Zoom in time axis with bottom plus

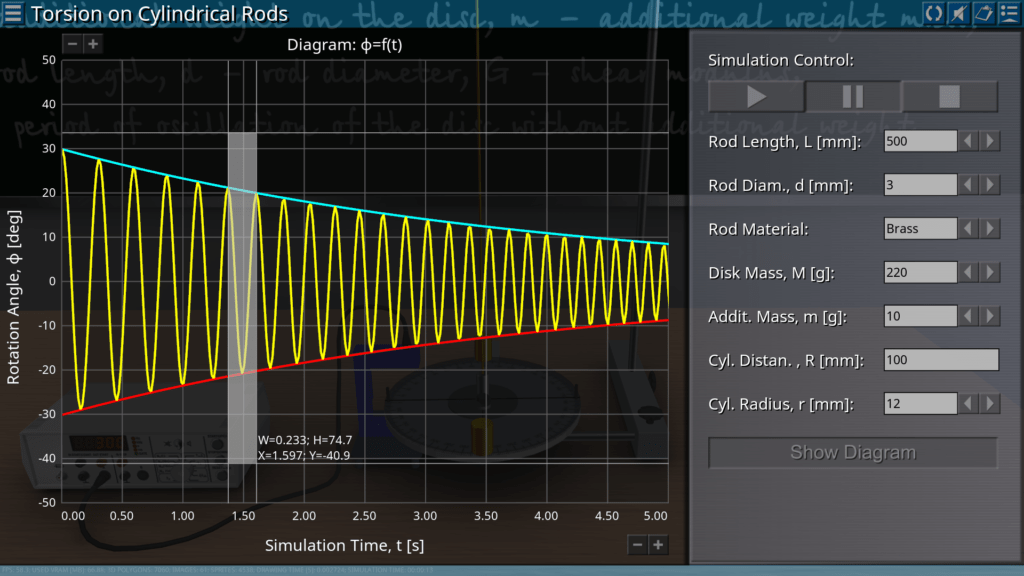658,544
